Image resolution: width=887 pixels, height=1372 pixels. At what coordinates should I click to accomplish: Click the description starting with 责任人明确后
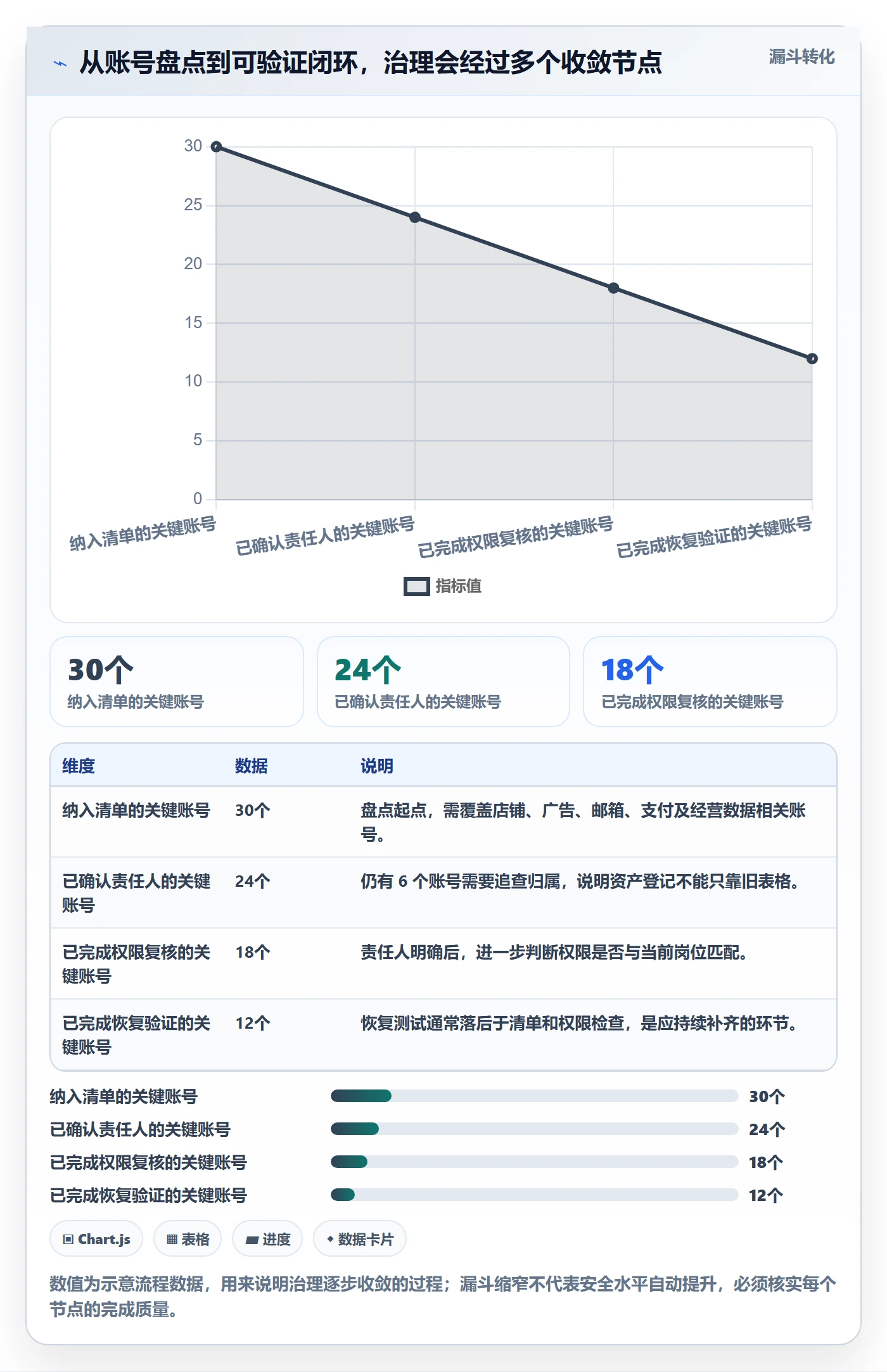554,952
